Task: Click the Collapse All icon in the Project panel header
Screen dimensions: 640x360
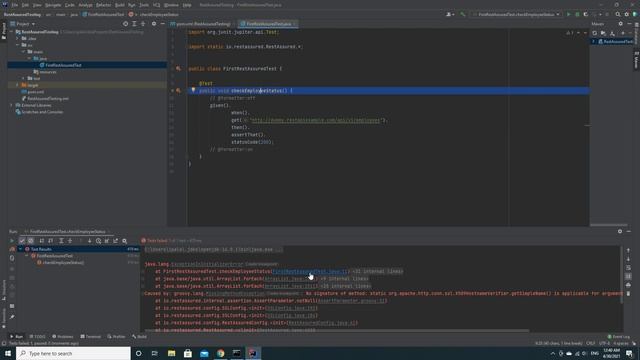Action: (143, 24)
